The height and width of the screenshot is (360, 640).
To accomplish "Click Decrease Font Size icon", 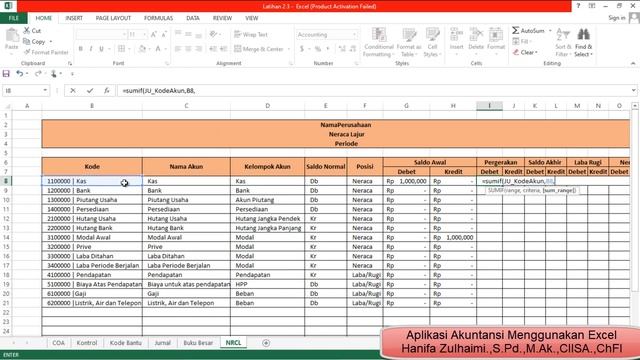I will click(x=164, y=35).
